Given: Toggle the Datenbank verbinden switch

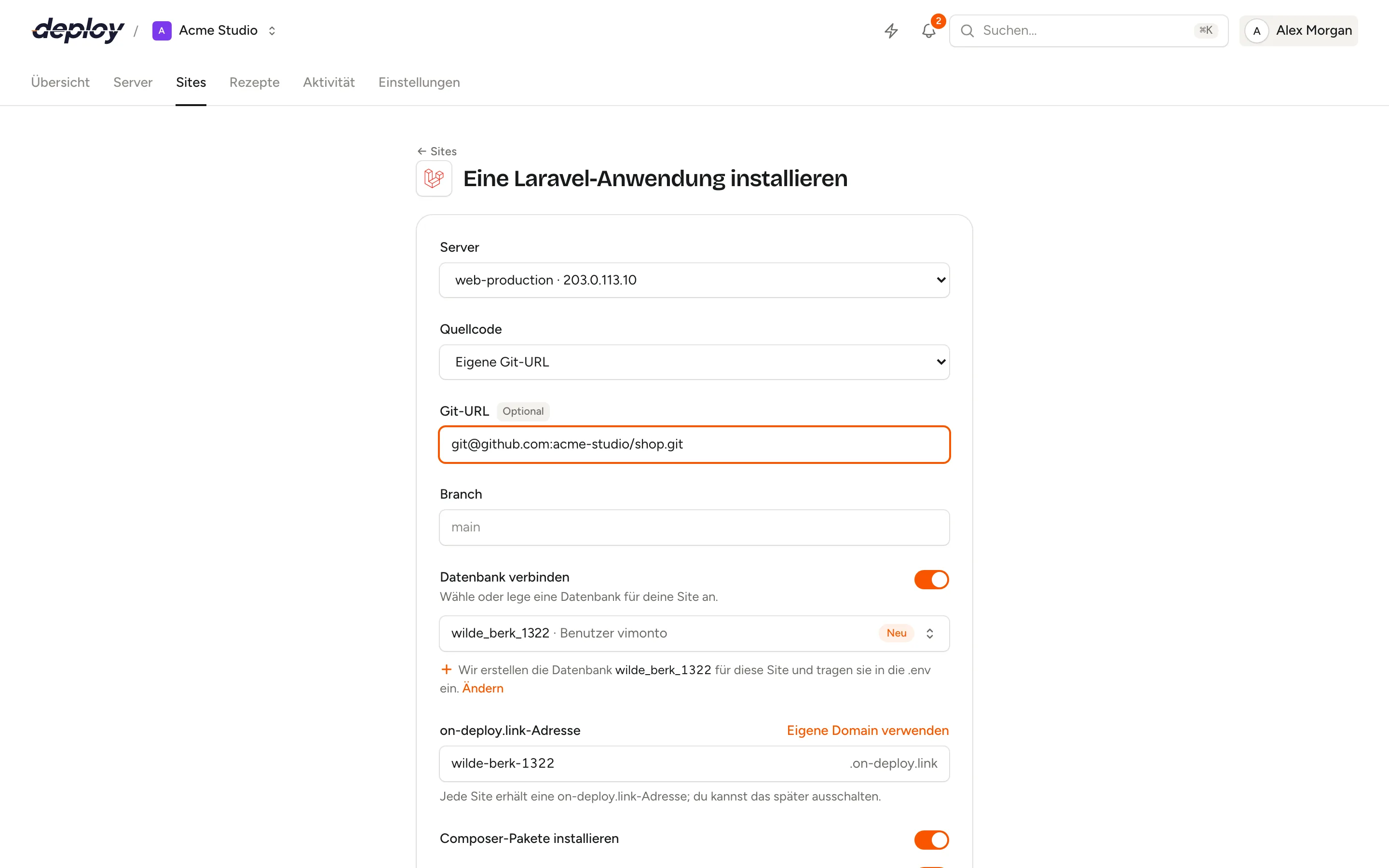Looking at the screenshot, I should point(931,579).
